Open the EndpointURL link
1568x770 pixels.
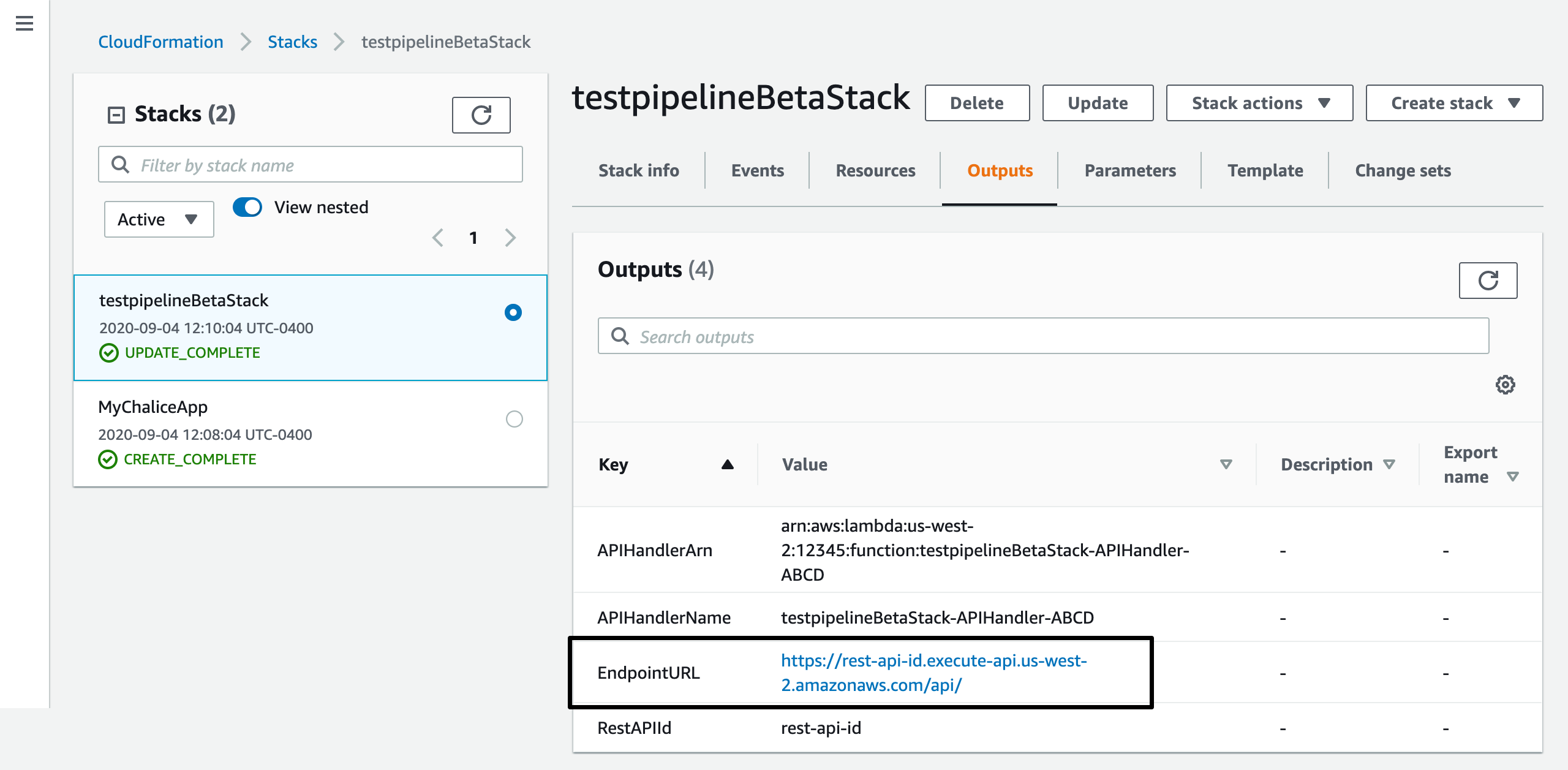click(x=933, y=673)
